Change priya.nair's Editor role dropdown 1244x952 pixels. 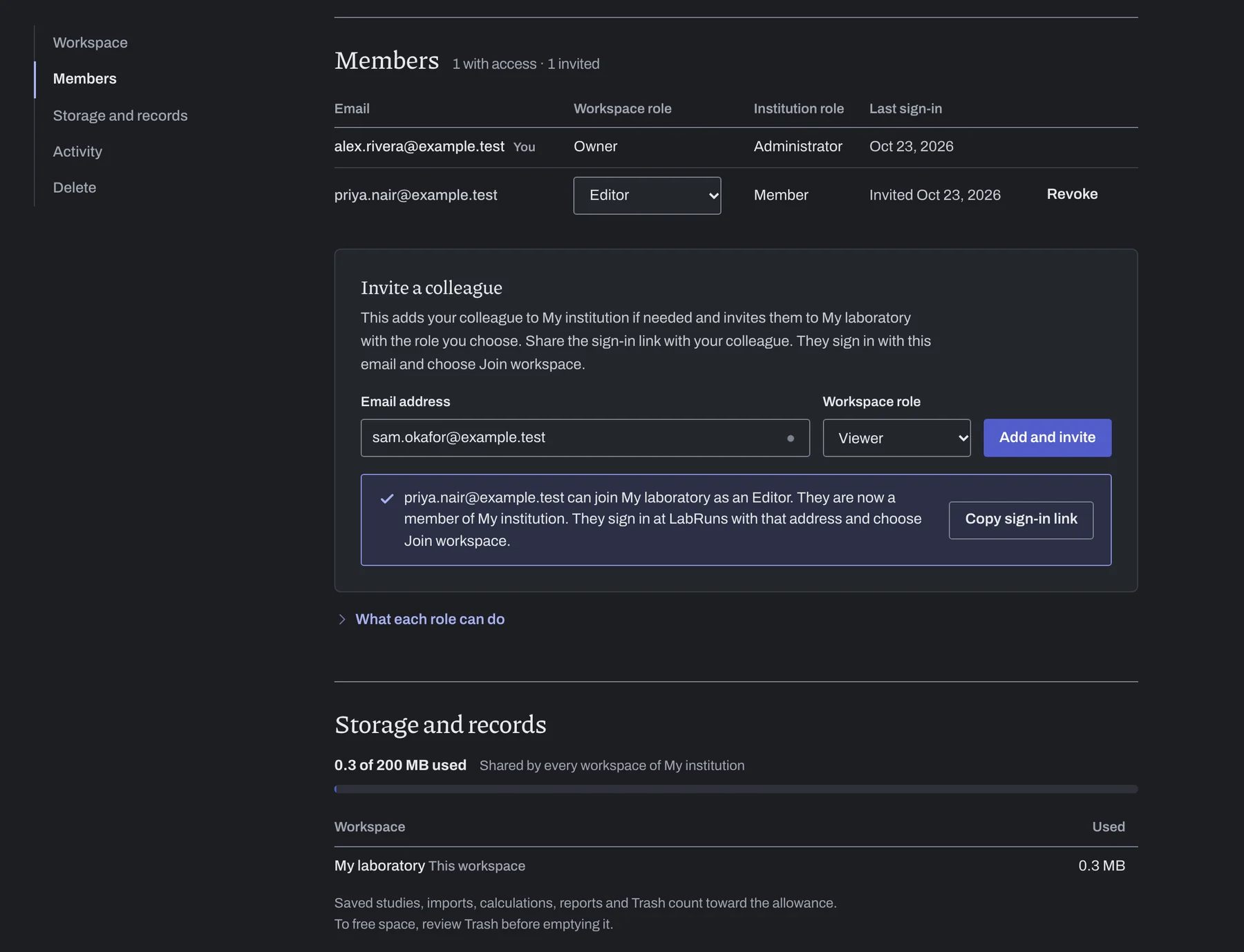coord(647,196)
